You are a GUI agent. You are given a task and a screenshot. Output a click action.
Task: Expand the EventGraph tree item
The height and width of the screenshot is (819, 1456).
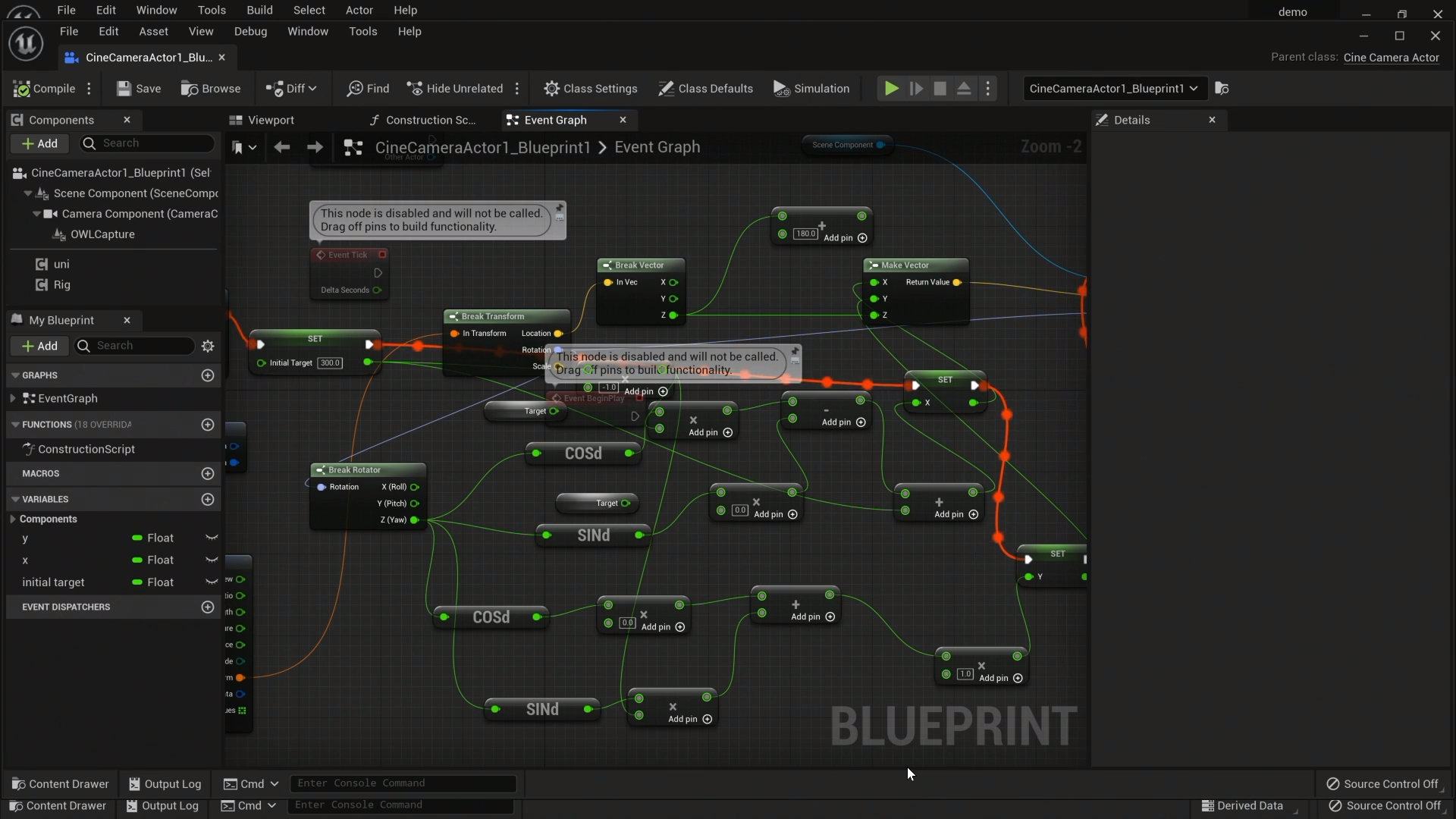click(12, 398)
